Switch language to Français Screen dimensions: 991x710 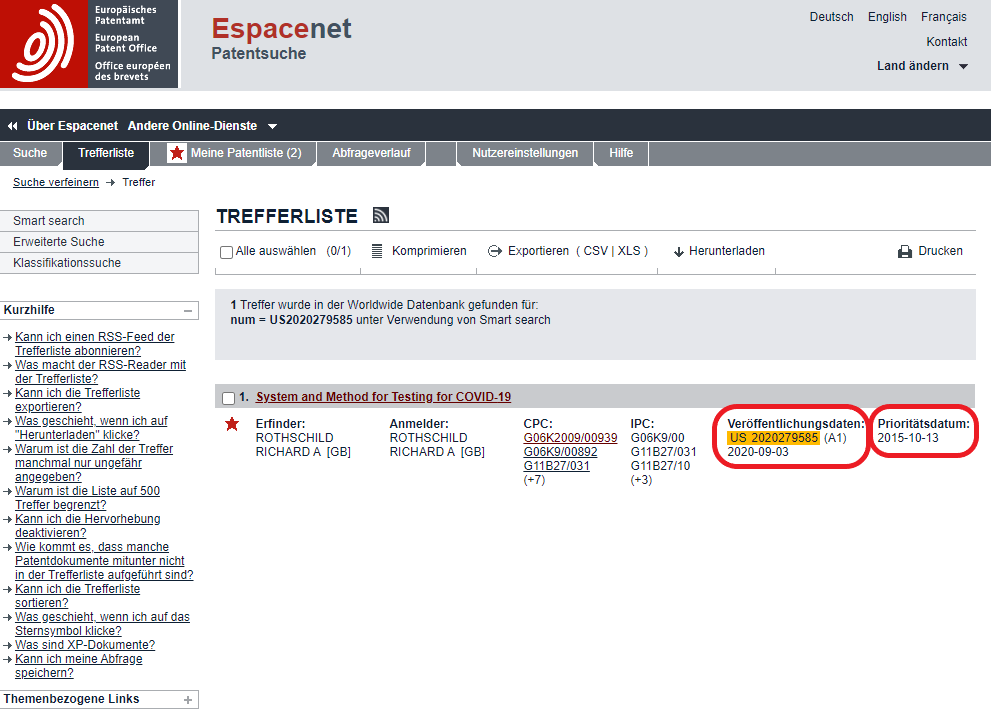click(944, 17)
